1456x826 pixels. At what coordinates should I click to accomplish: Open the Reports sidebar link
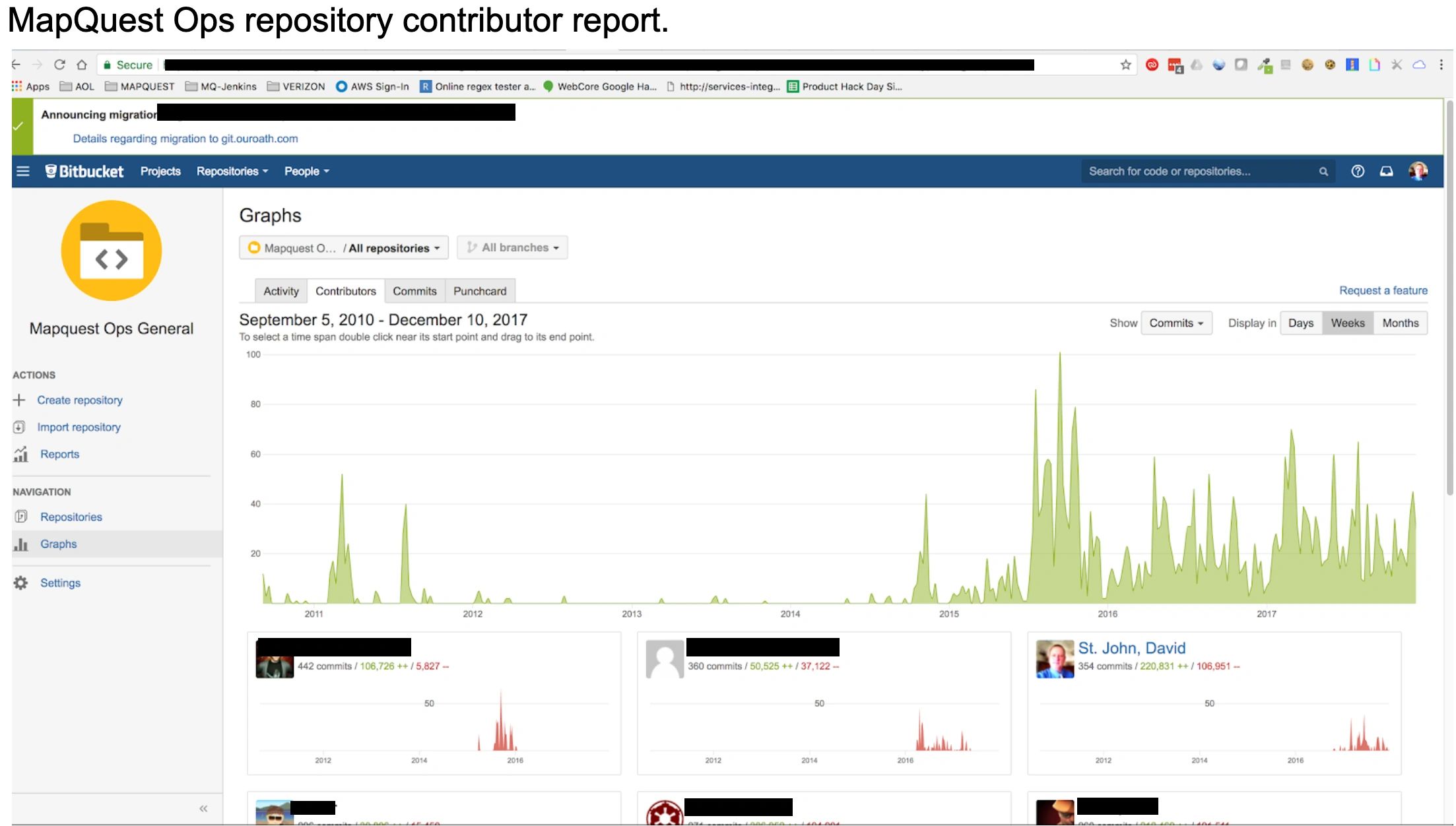click(x=59, y=455)
